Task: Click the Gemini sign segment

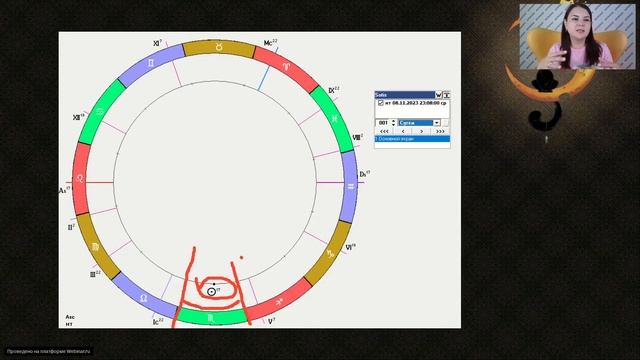Action: (x=151, y=63)
